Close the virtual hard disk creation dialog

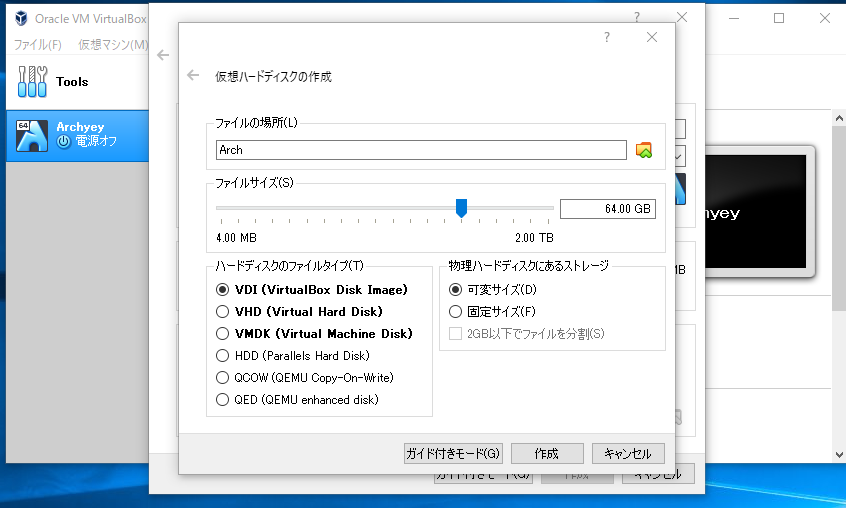(x=652, y=37)
